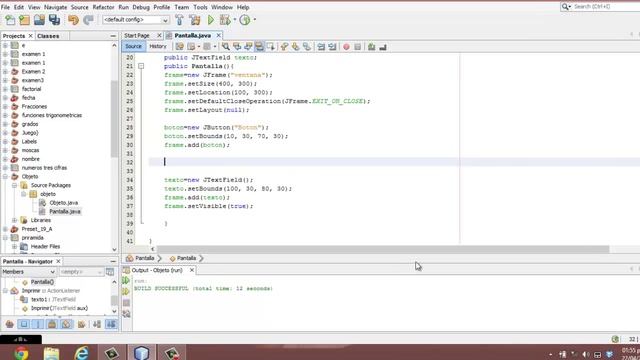640x360 pixels.
Task: Click the Profile Project icon
Action: pyautogui.click(x=245, y=20)
